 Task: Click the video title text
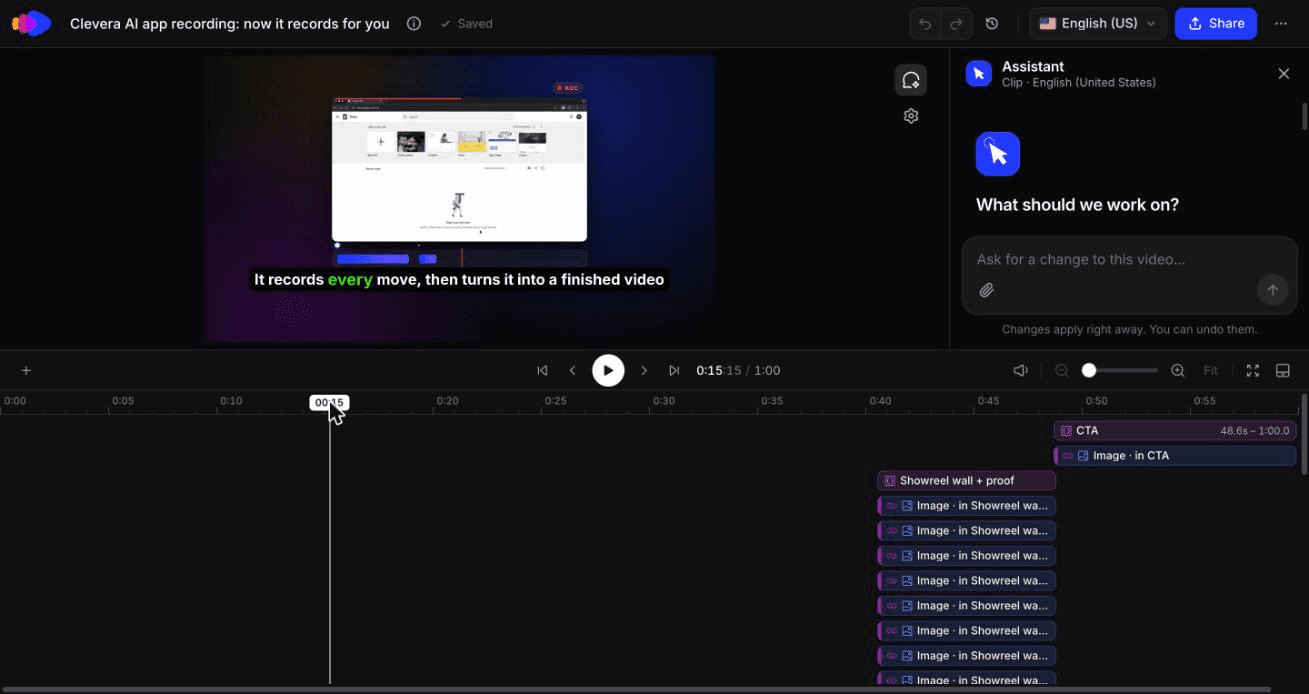click(x=230, y=23)
